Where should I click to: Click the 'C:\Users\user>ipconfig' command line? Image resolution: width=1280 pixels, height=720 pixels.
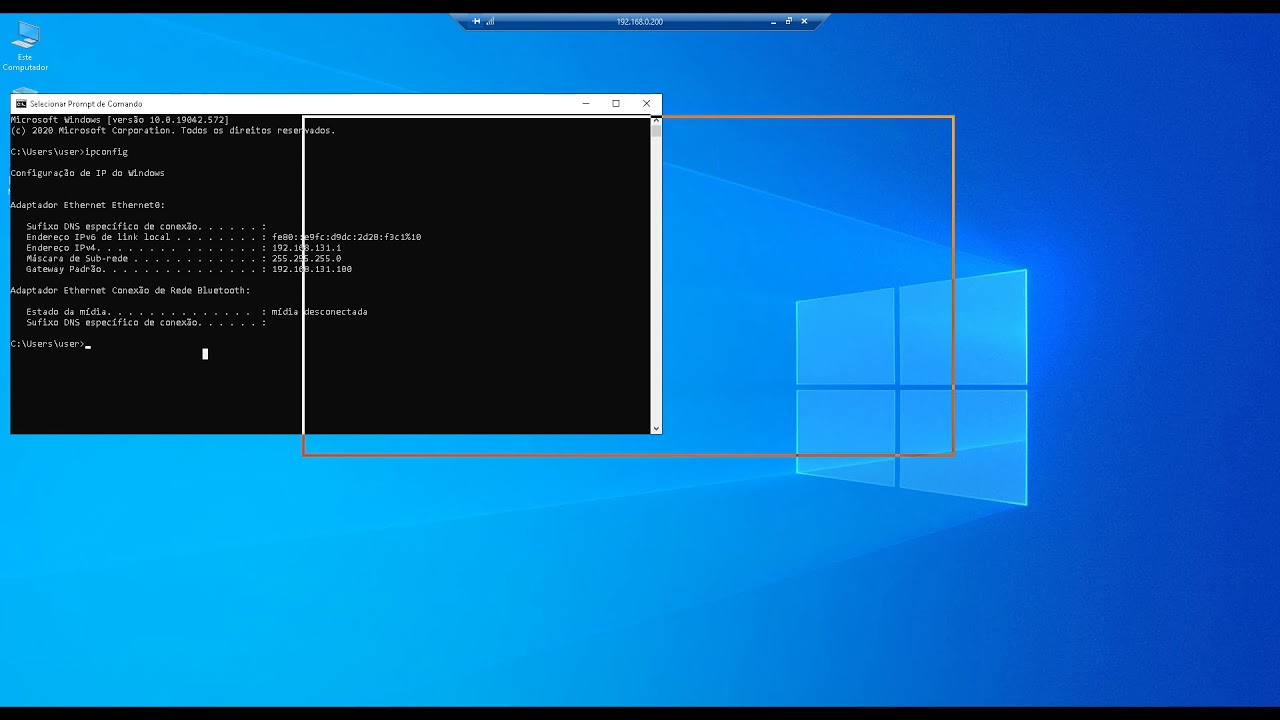(x=69, y=152)
